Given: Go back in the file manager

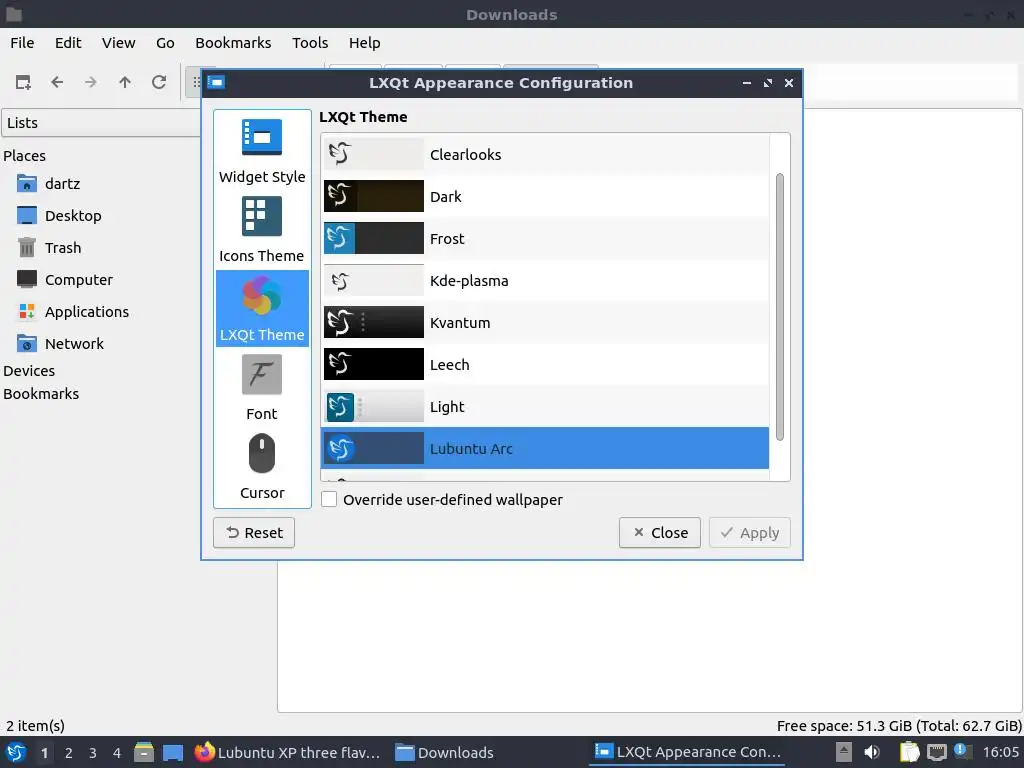Looking at the screenshot, I should (x=57, y=82).
